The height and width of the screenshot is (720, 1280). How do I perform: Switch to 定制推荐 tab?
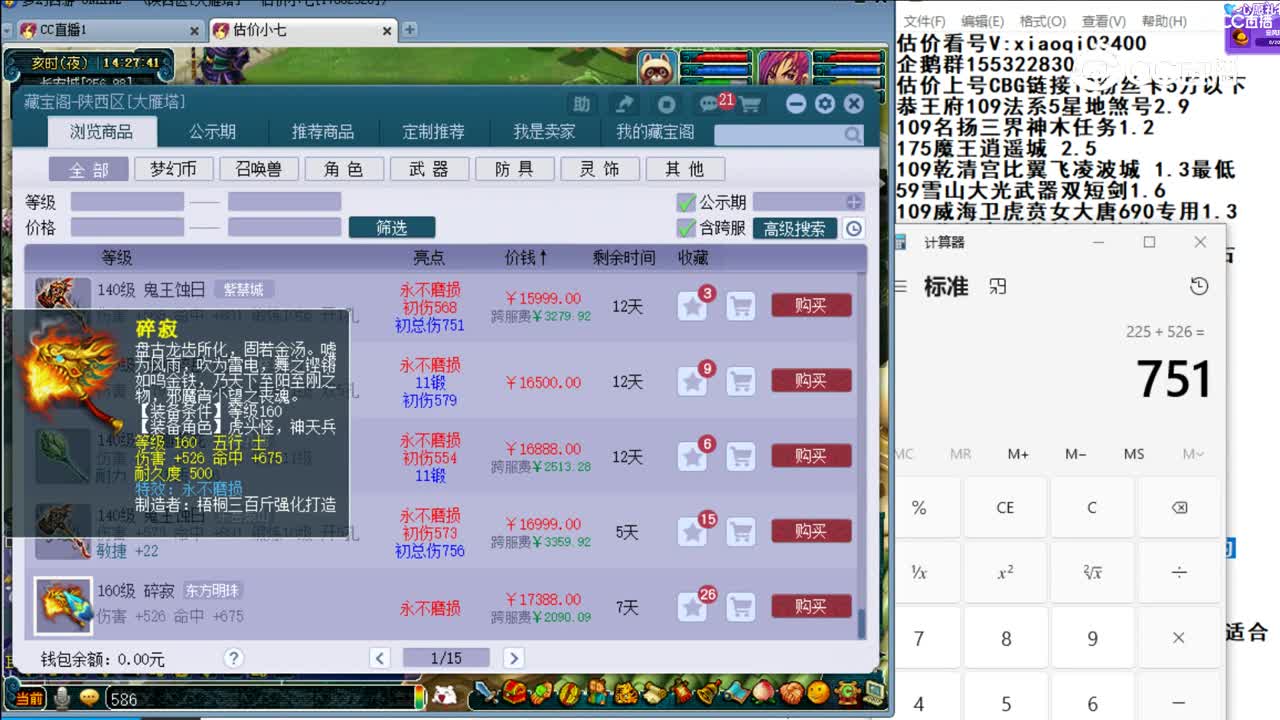point(433,132)
